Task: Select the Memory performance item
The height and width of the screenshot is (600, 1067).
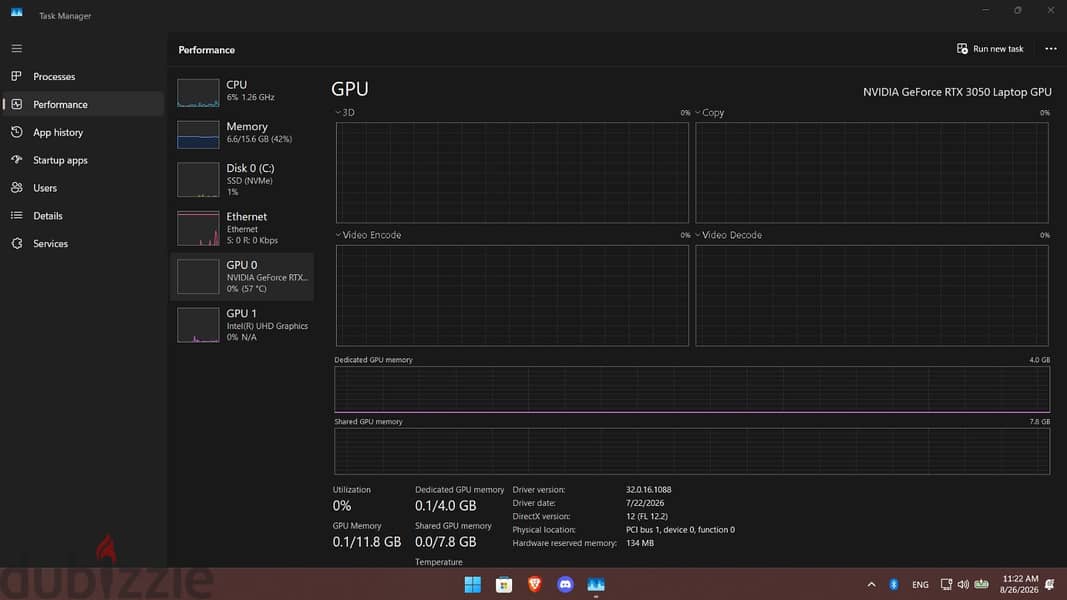Action: tap(242, 133)
